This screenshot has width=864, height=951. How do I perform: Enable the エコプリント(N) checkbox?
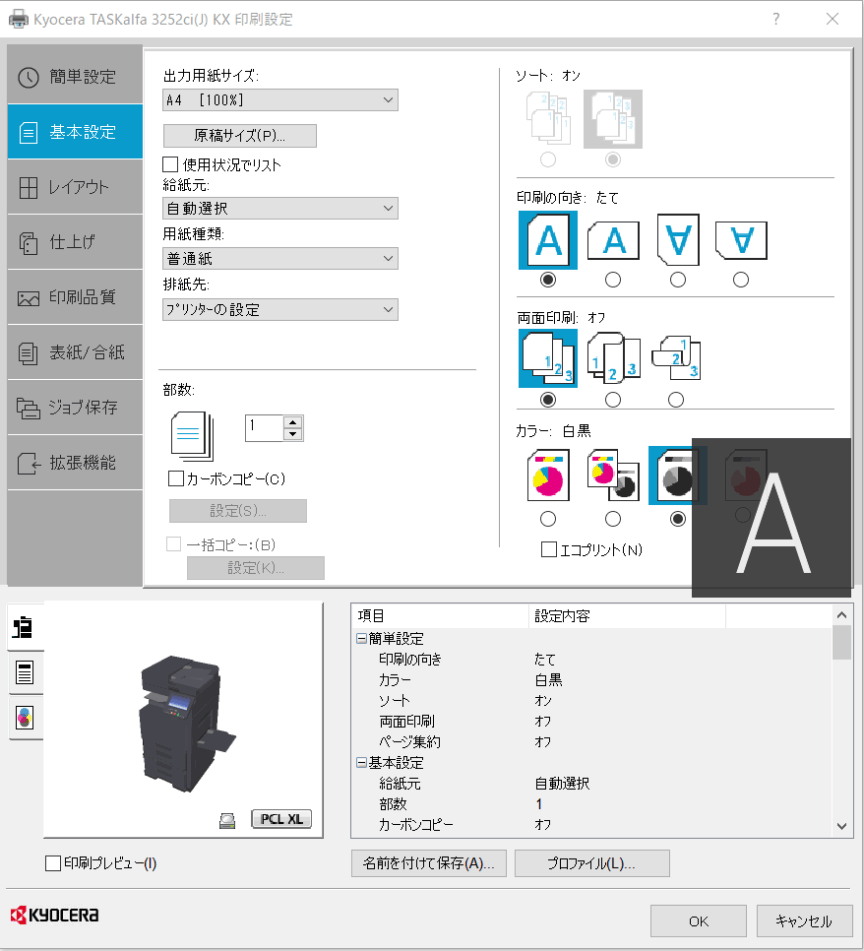[x=549, y=549]
